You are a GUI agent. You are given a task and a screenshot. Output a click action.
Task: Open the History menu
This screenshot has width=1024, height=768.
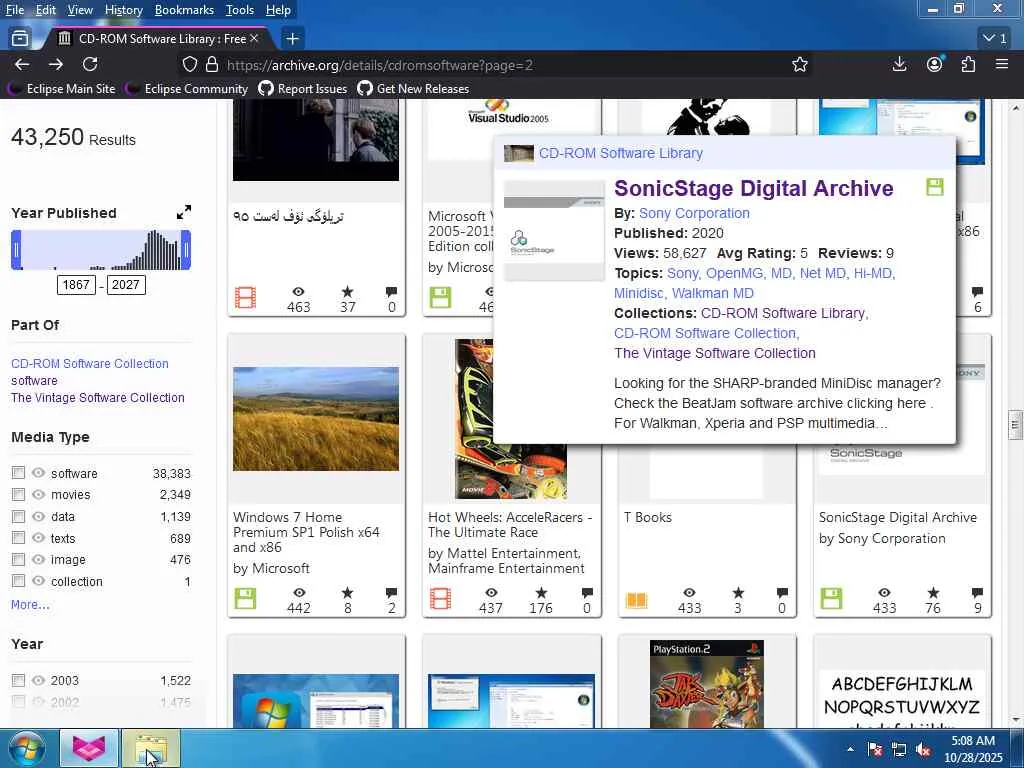click(x=123, y=10)
